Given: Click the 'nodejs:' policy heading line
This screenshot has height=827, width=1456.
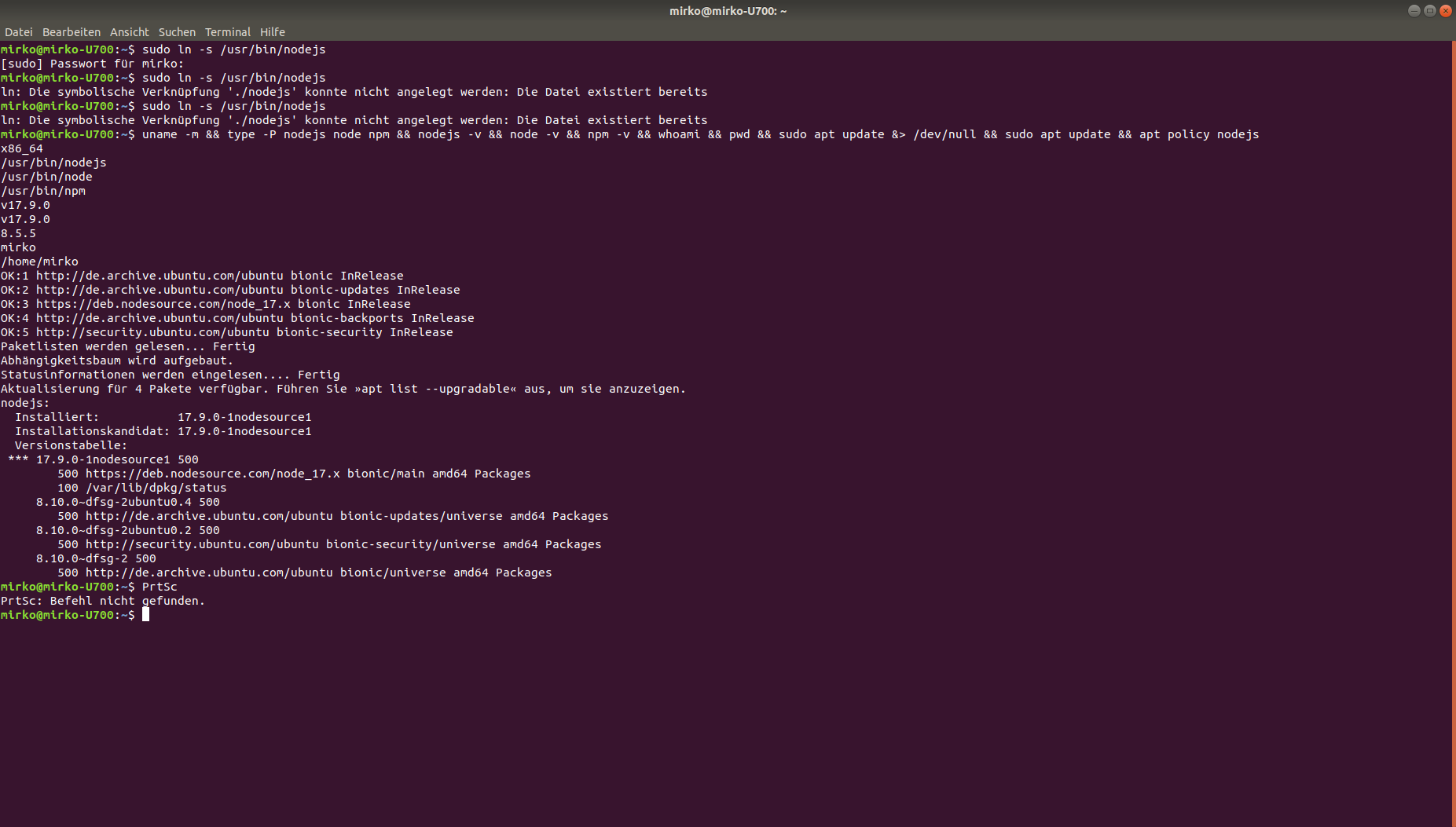Looking at the screenshot, I should coord(25,403).
